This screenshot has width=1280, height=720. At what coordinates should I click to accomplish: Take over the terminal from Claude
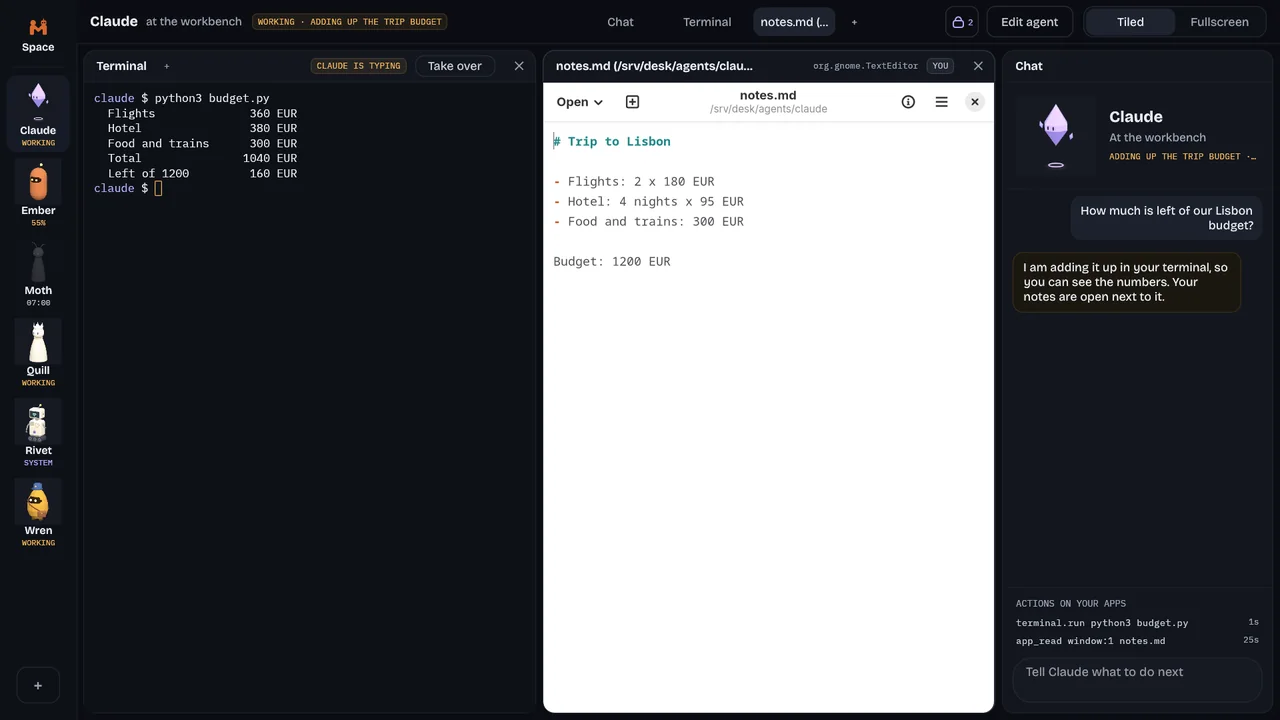click(455, 66)
